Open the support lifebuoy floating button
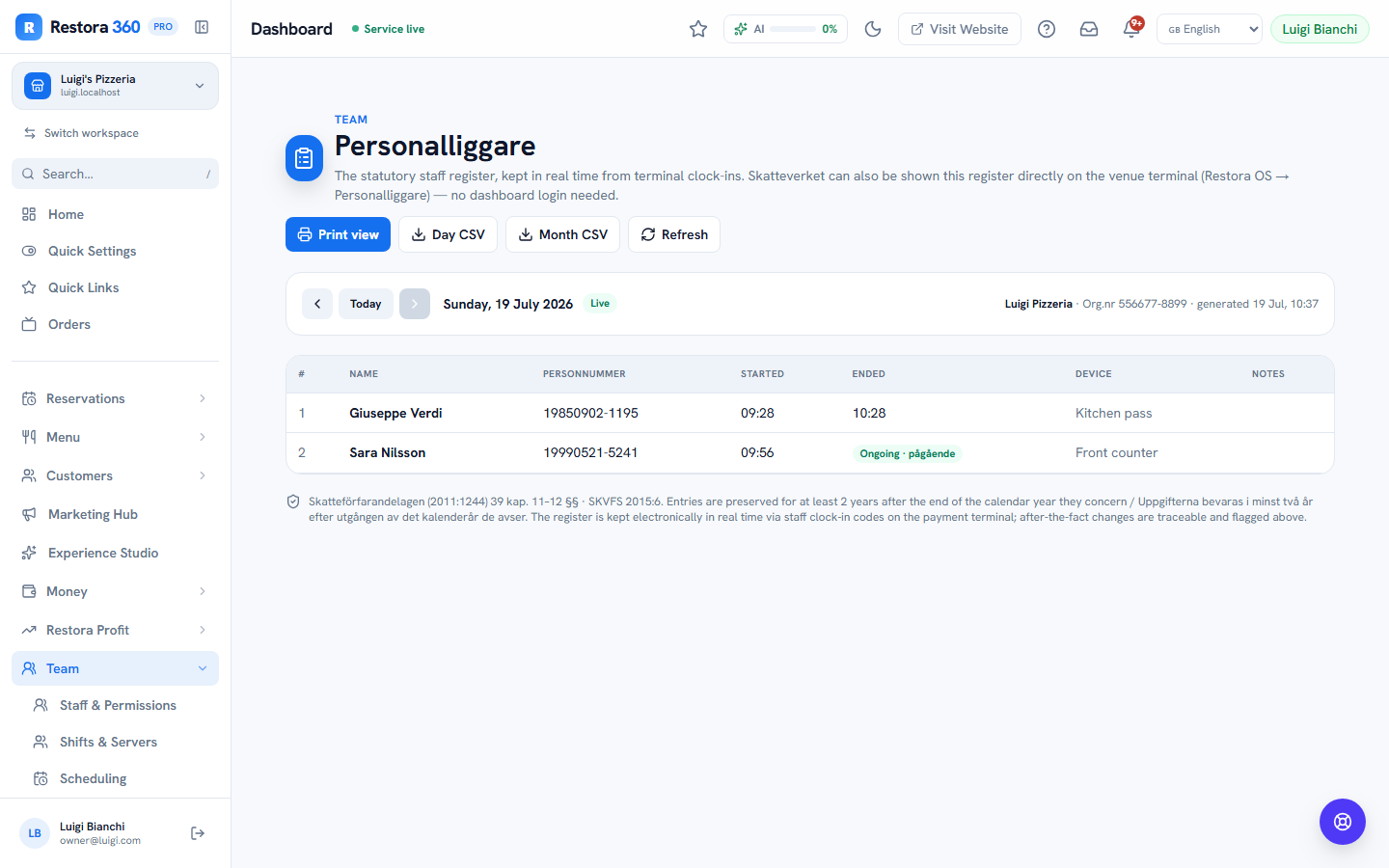 [x=1343, y=822]
